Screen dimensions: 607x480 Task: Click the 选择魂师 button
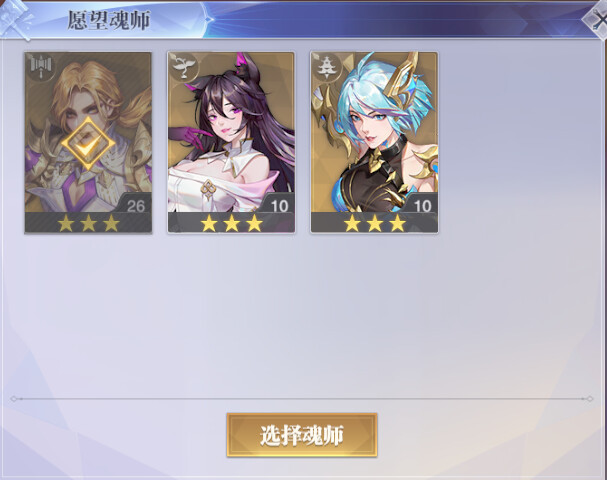(302, 435)
